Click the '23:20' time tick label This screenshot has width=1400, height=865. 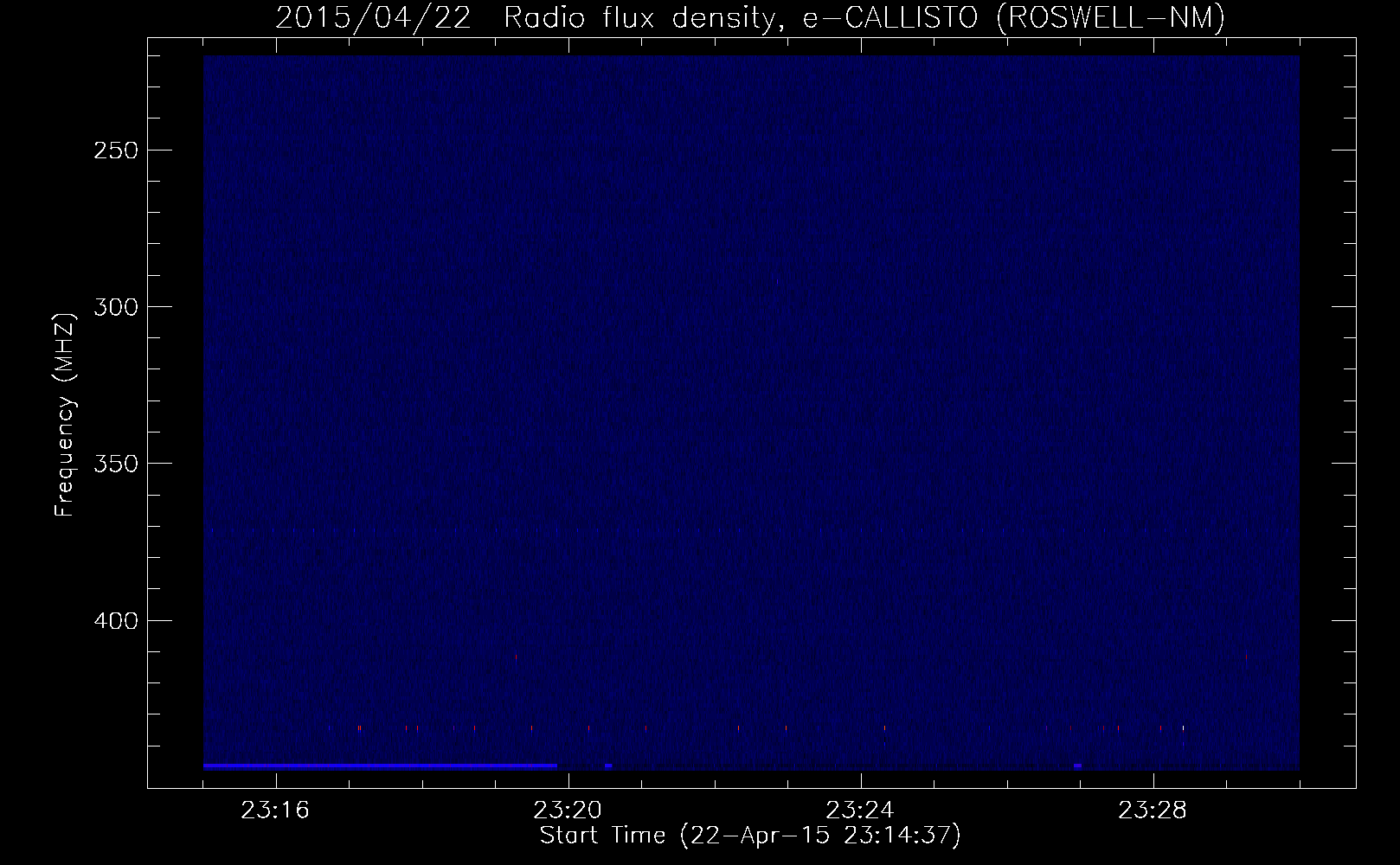click(568, 811)
